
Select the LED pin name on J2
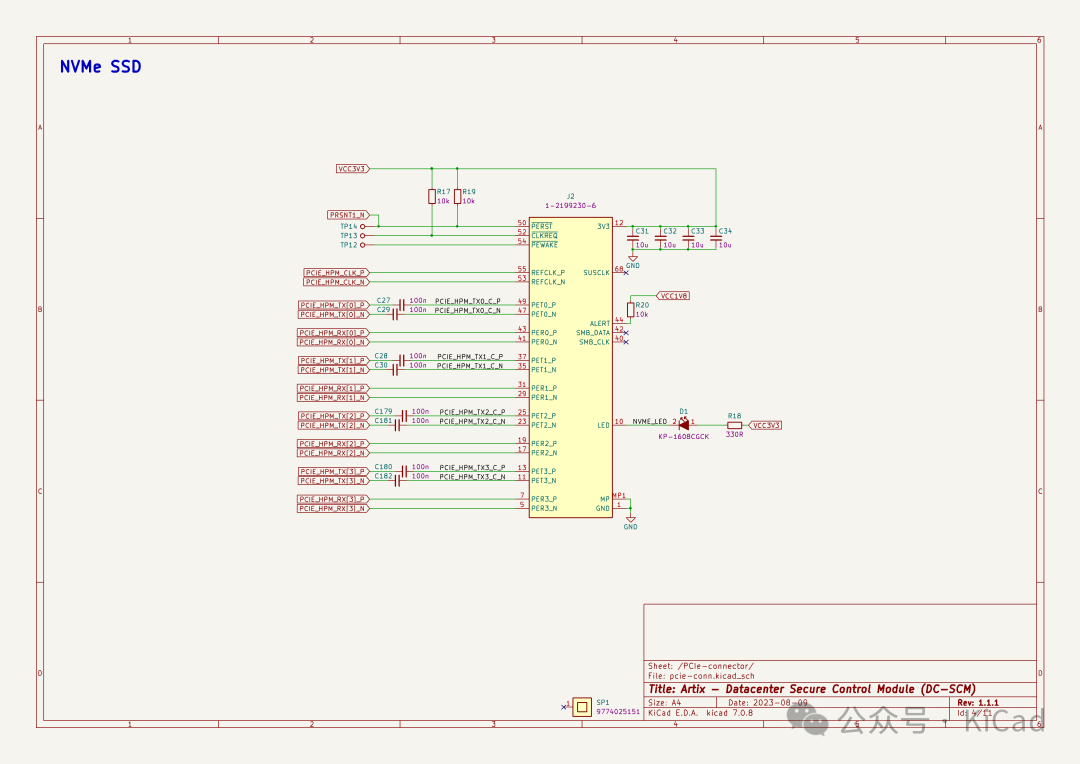(x=603, y=425)
